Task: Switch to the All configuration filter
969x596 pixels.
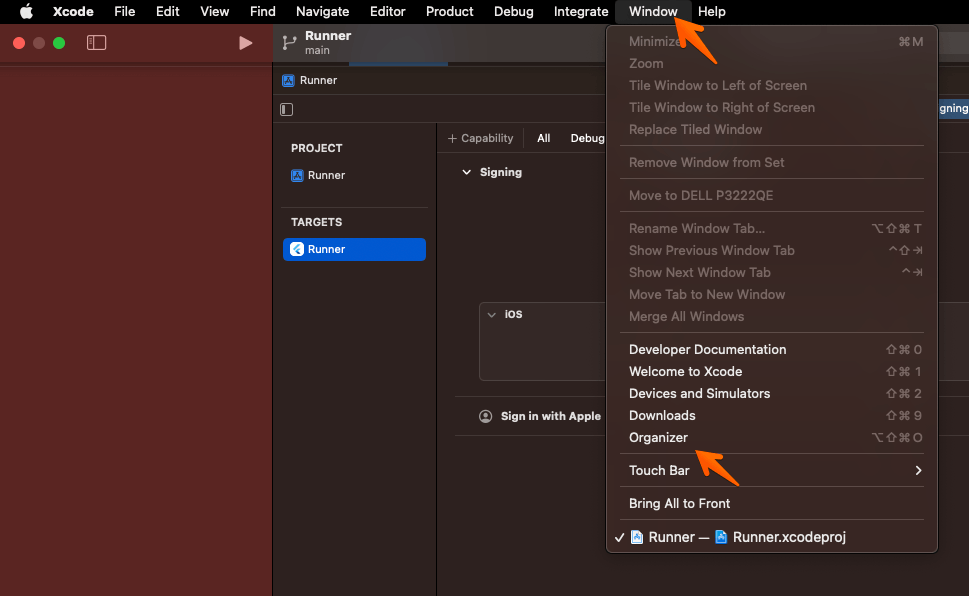Action: [x=543, y=138]
